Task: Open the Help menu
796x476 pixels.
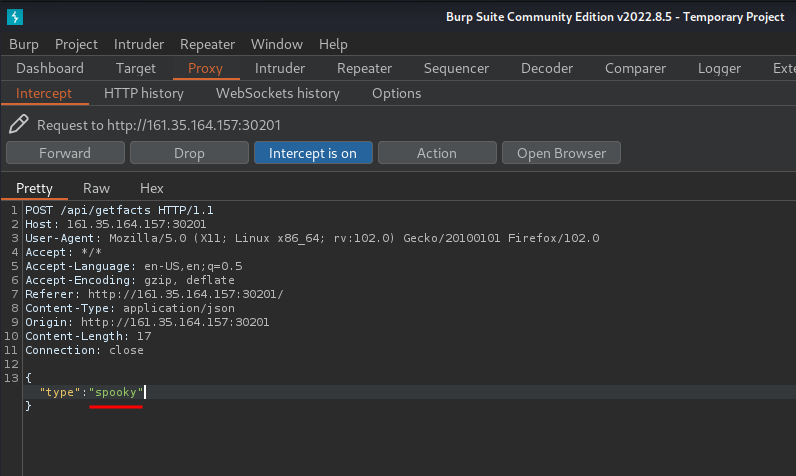Action: pyautogui.click(x=333, y=45)
